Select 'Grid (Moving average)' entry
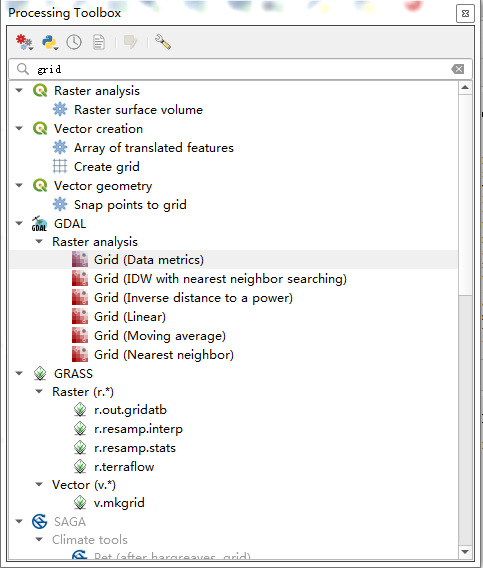The image size is (483, 568). 160,335
